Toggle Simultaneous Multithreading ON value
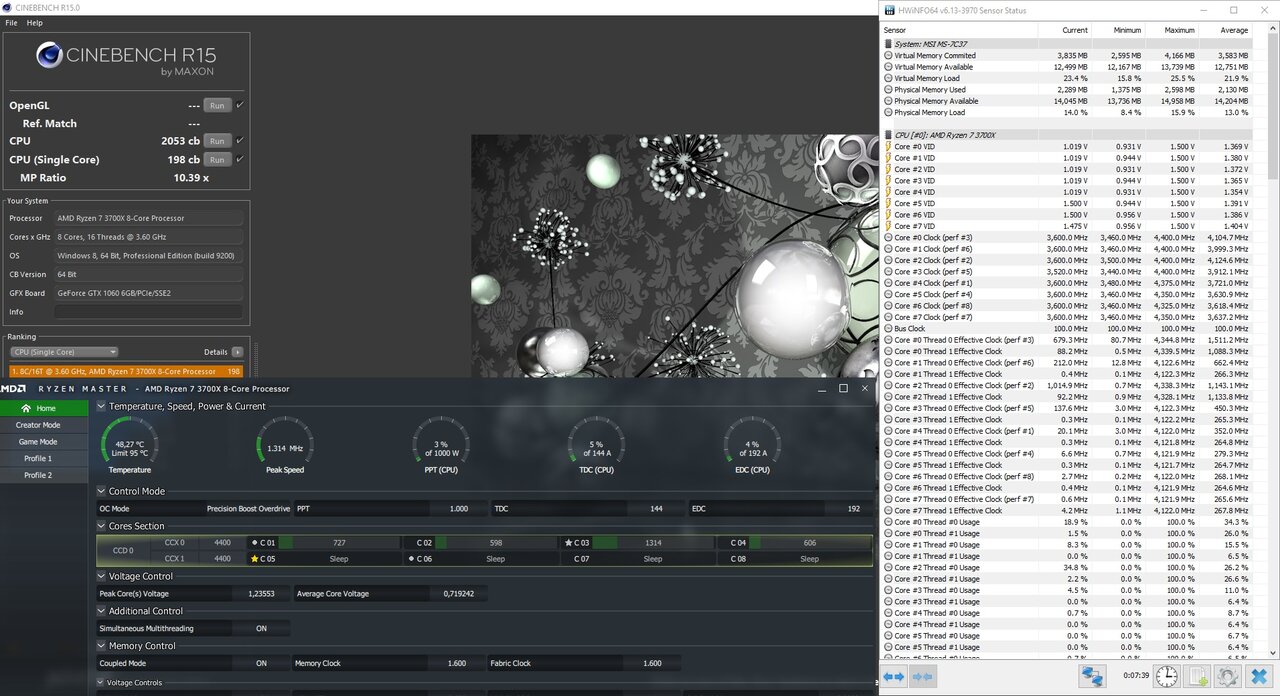This screenshot has height=696, width=1280. [x=261, y=628]
